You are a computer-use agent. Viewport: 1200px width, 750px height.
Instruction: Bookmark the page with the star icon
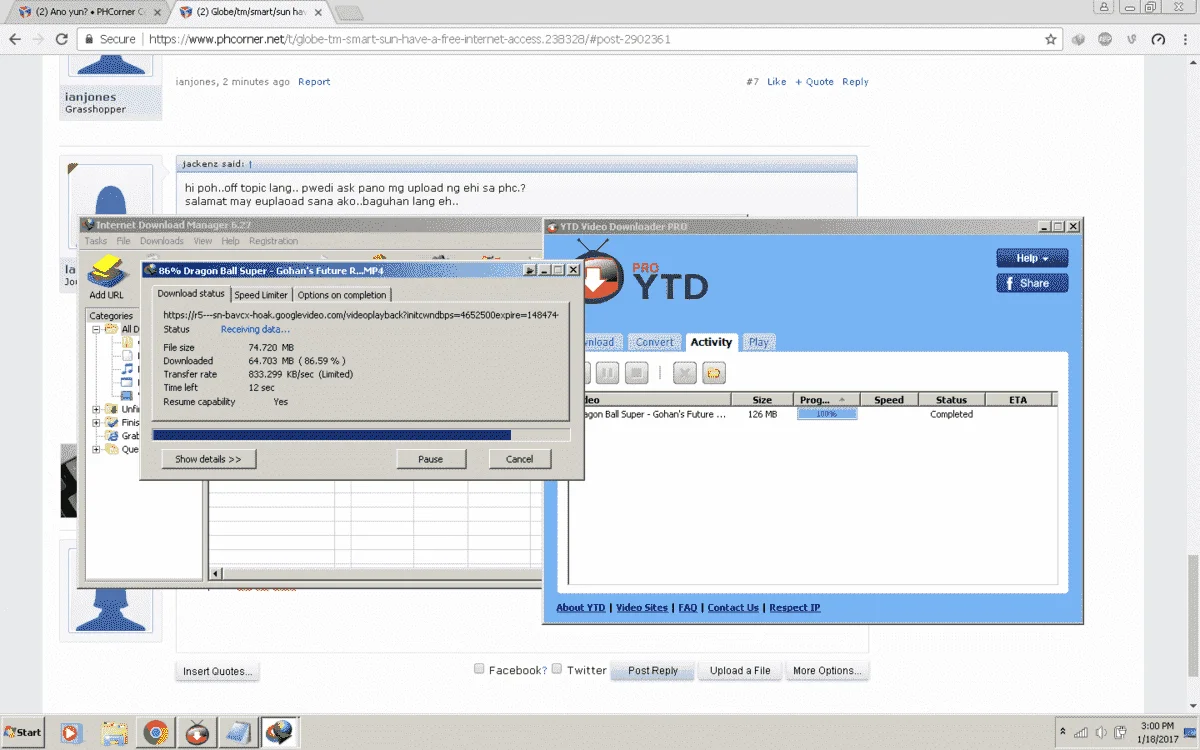click(x=1051, y=39)
